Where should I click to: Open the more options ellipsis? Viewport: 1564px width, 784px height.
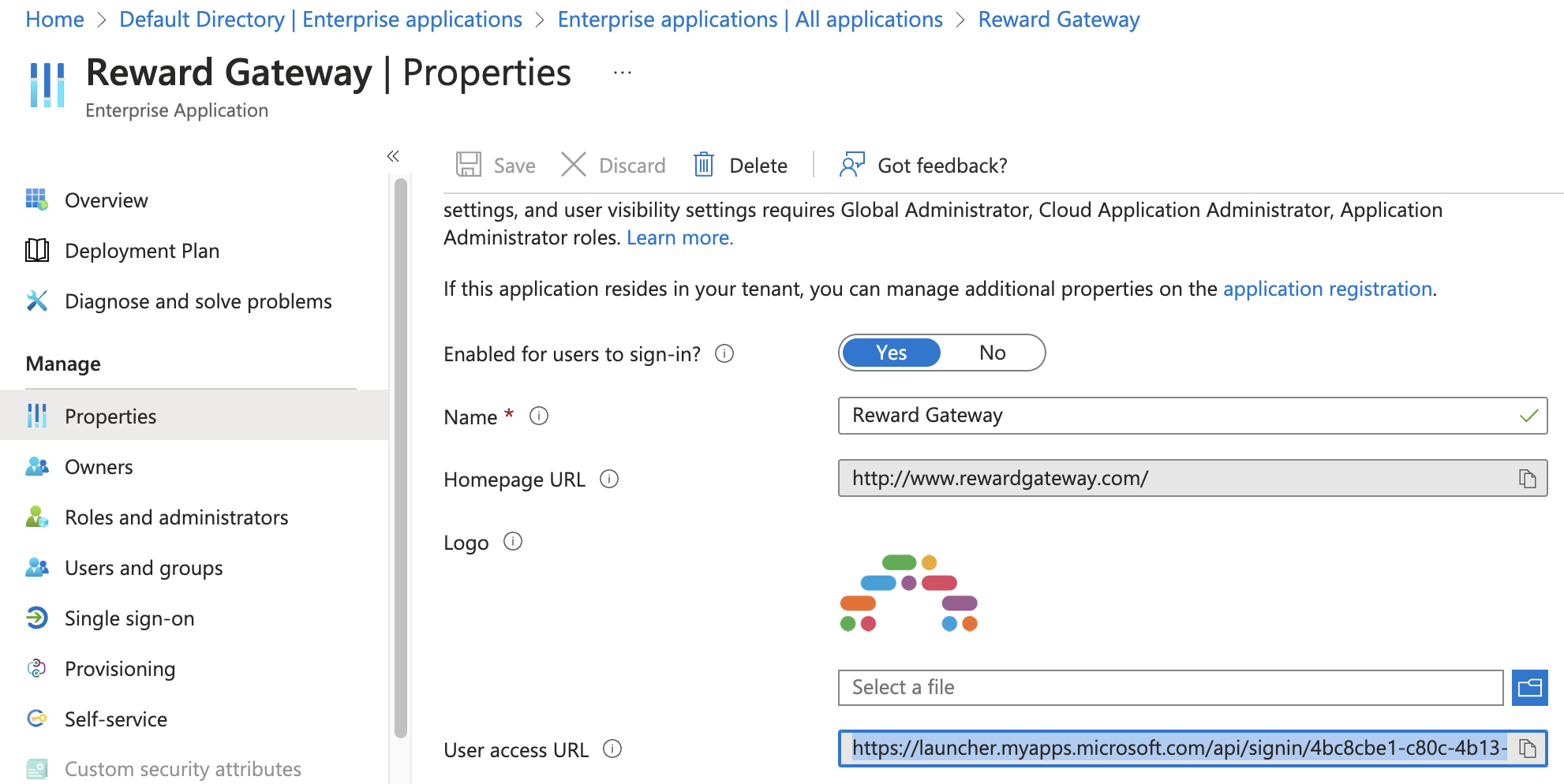point(623,73)
